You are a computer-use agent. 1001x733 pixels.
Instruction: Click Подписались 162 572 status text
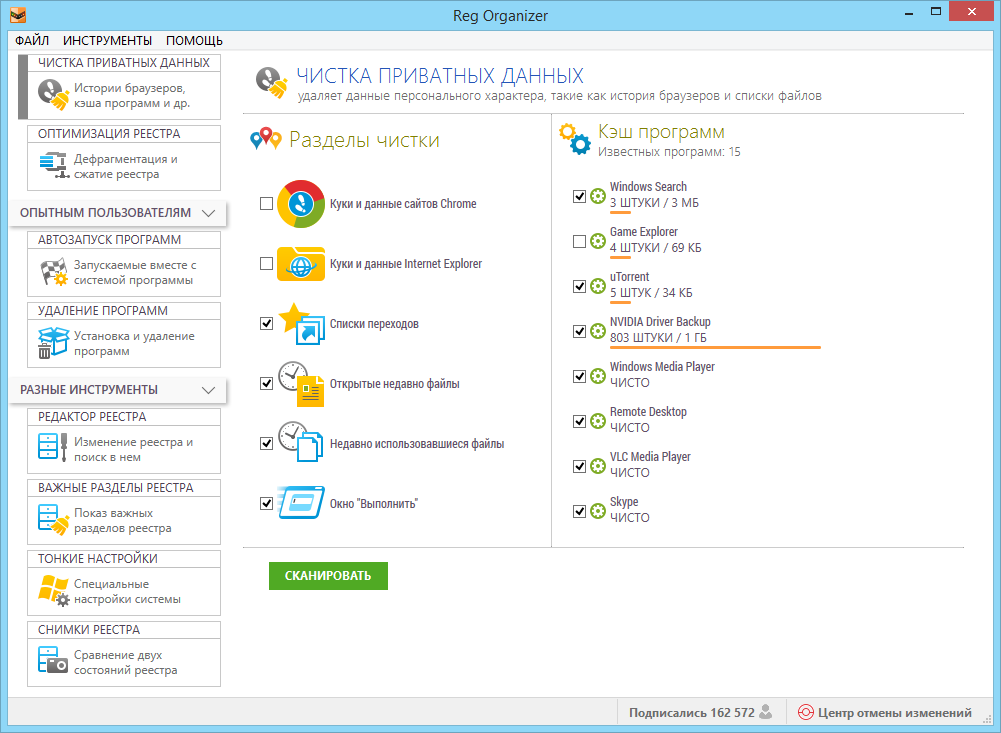pos(691,713)
